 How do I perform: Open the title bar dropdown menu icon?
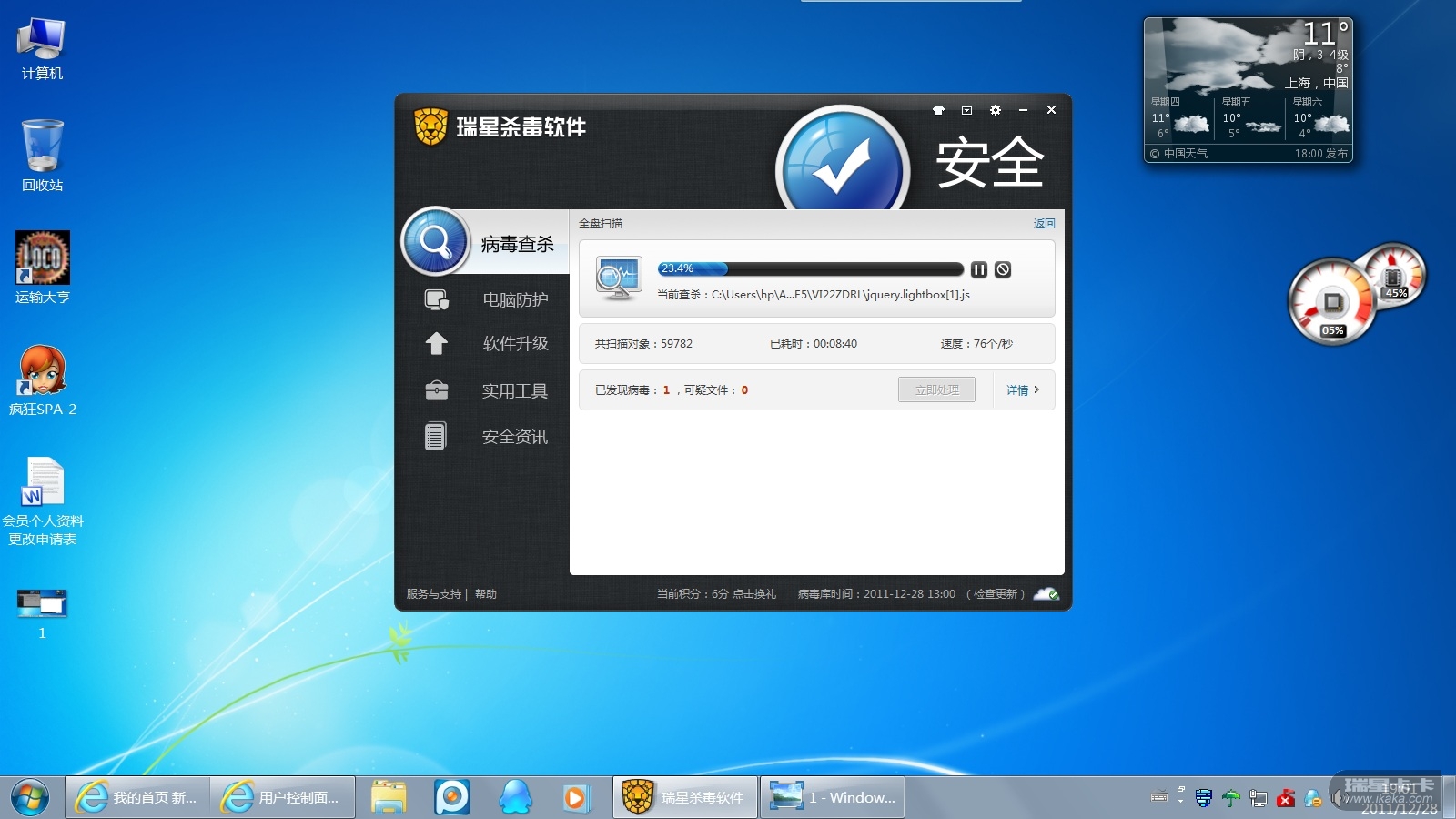click(967, 110)
